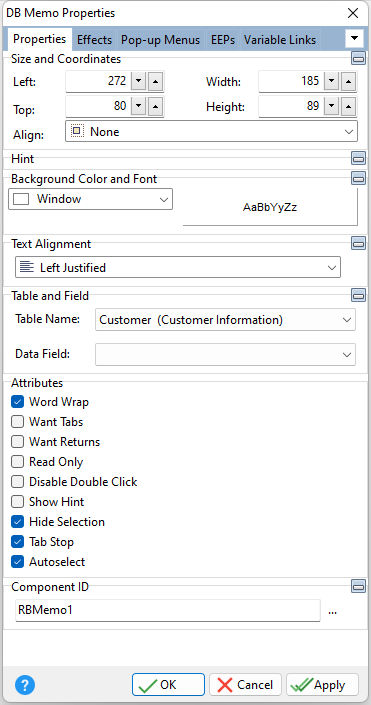Click the Top value input field
This screenshot has height=705, width=371.
(x=98, y=106)
